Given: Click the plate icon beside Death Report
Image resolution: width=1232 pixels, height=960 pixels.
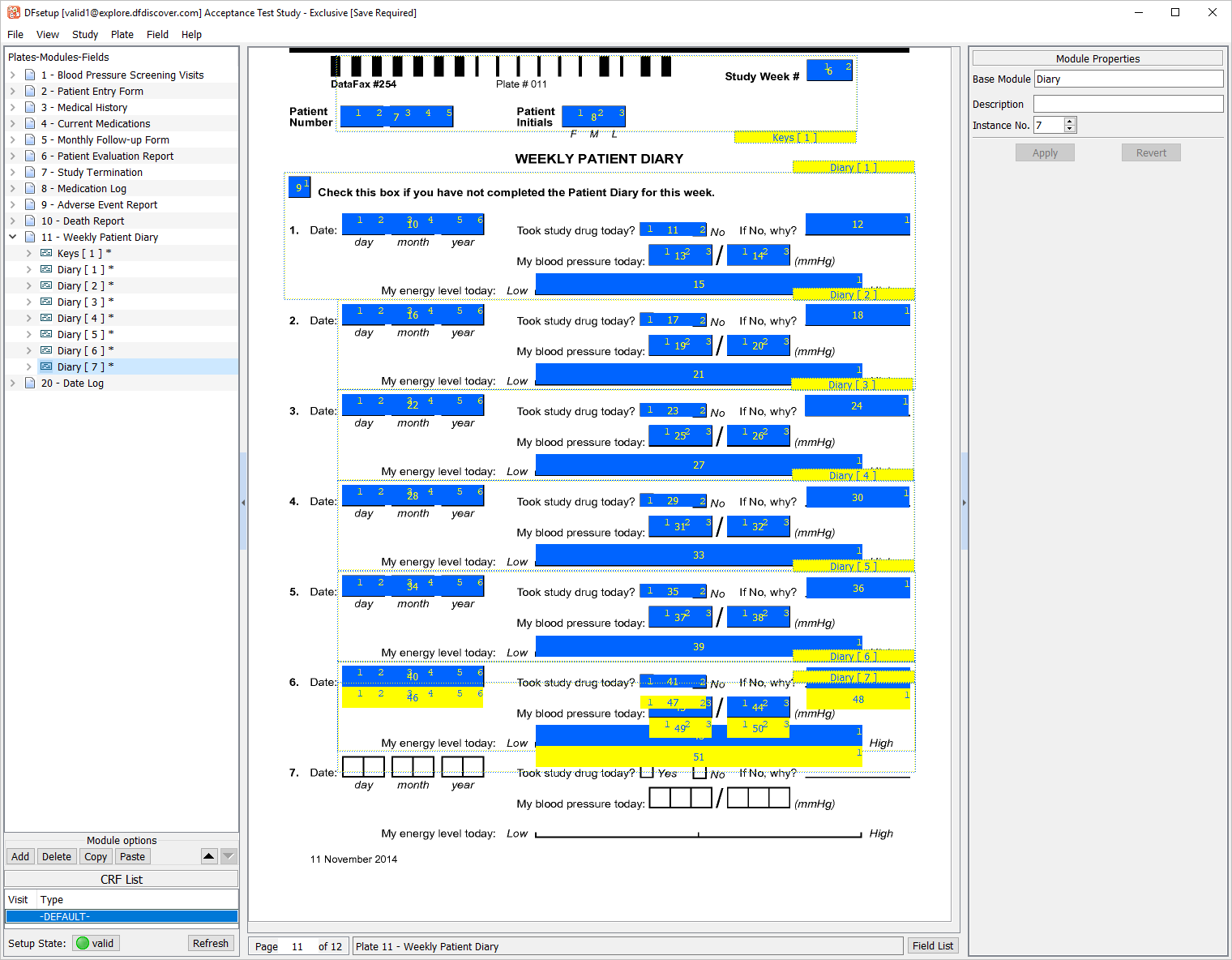Looking at the screenshot, I should pyautogui.click(x=30, y=221).
